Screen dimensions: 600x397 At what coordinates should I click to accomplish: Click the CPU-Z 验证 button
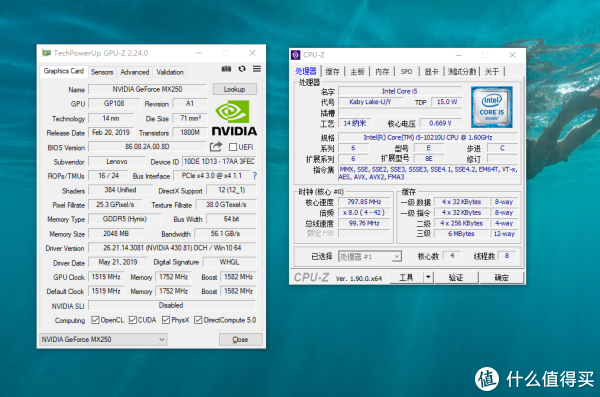455,277
